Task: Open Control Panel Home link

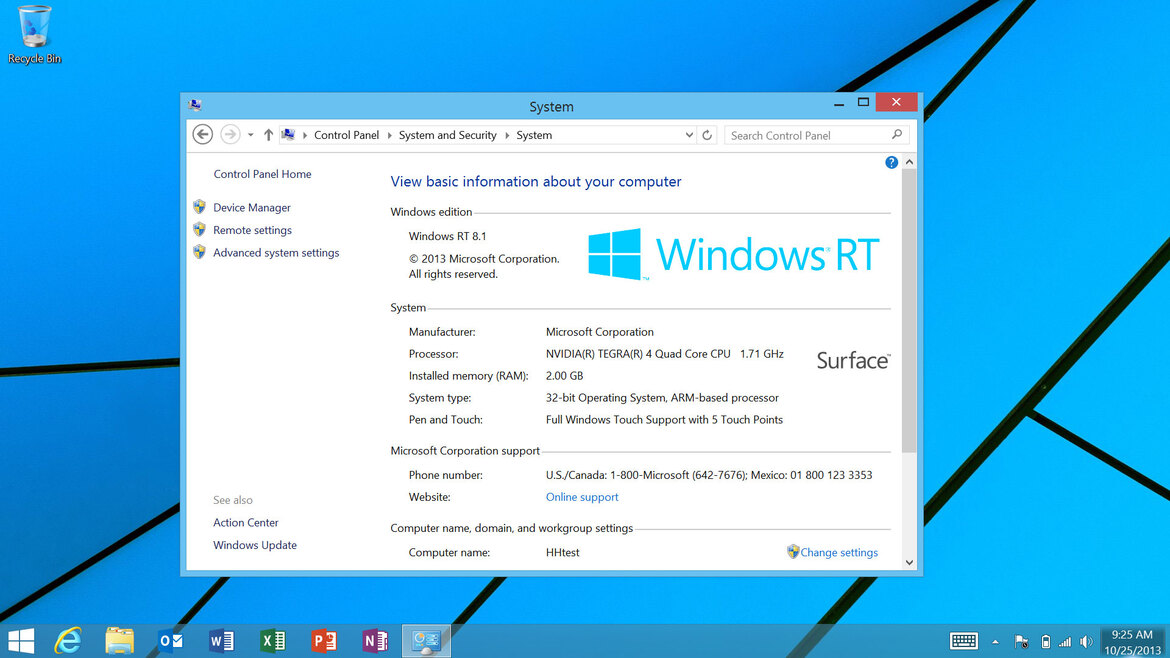Action: point(263,174)
